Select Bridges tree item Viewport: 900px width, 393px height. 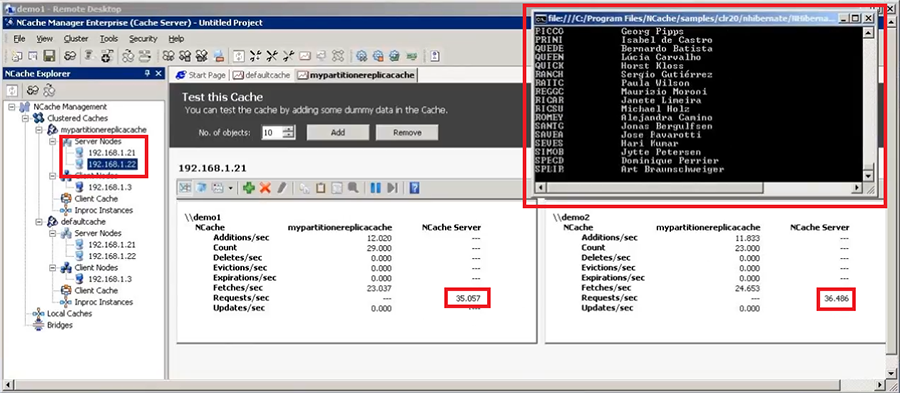click(60, 325)
